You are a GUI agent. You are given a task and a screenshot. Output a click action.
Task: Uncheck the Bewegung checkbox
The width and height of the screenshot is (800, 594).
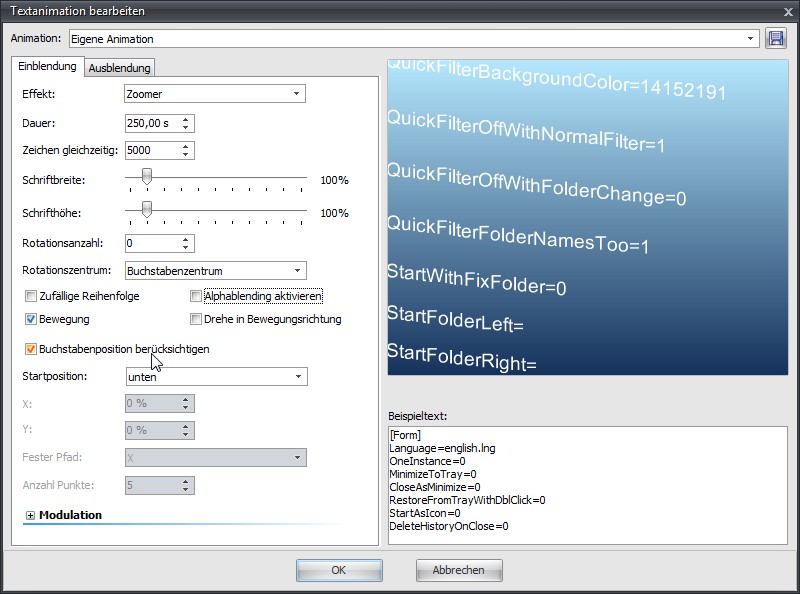tap(31, 320)
